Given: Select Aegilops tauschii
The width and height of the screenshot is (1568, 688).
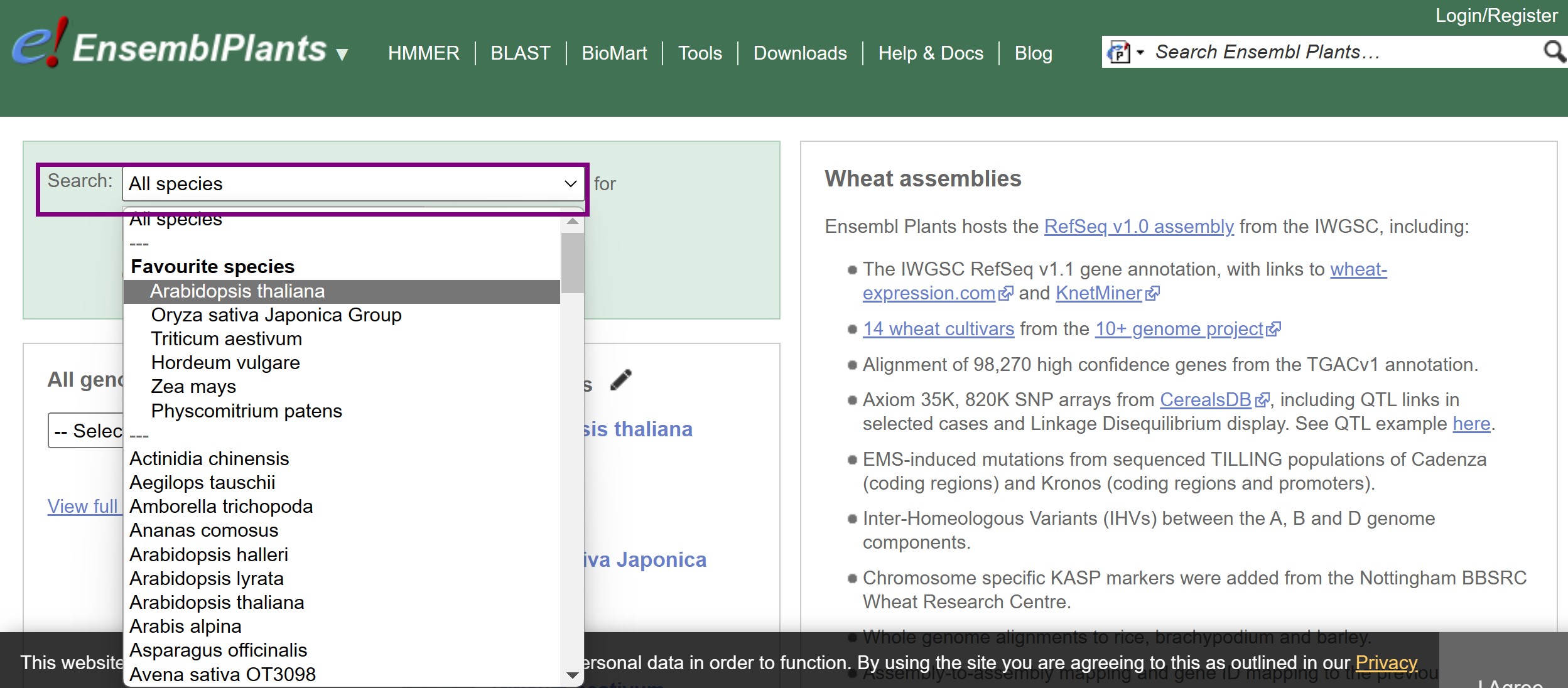Looking at the screenshot, I should click(342, 483).
